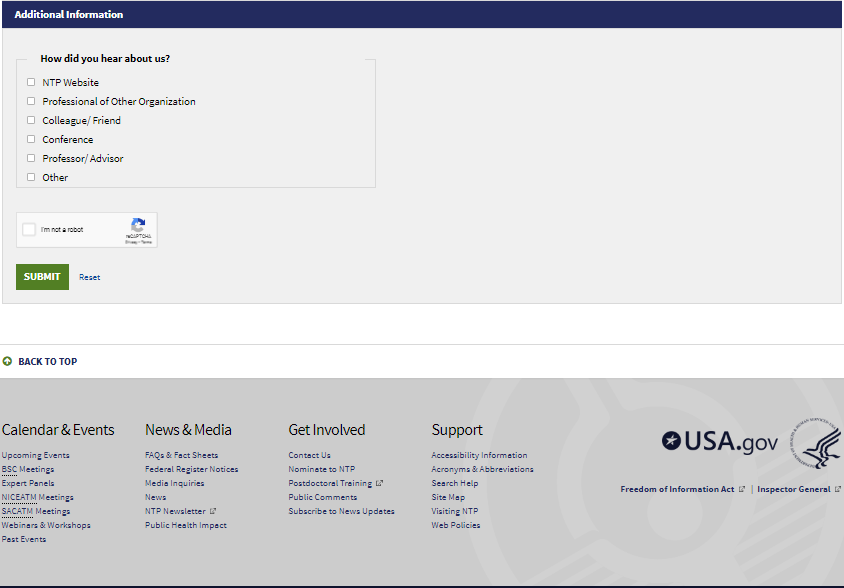Click the Calendar & Events heading
Image resolution: width=844 pixels, height=588 pixels.
[x=58, y=430]
